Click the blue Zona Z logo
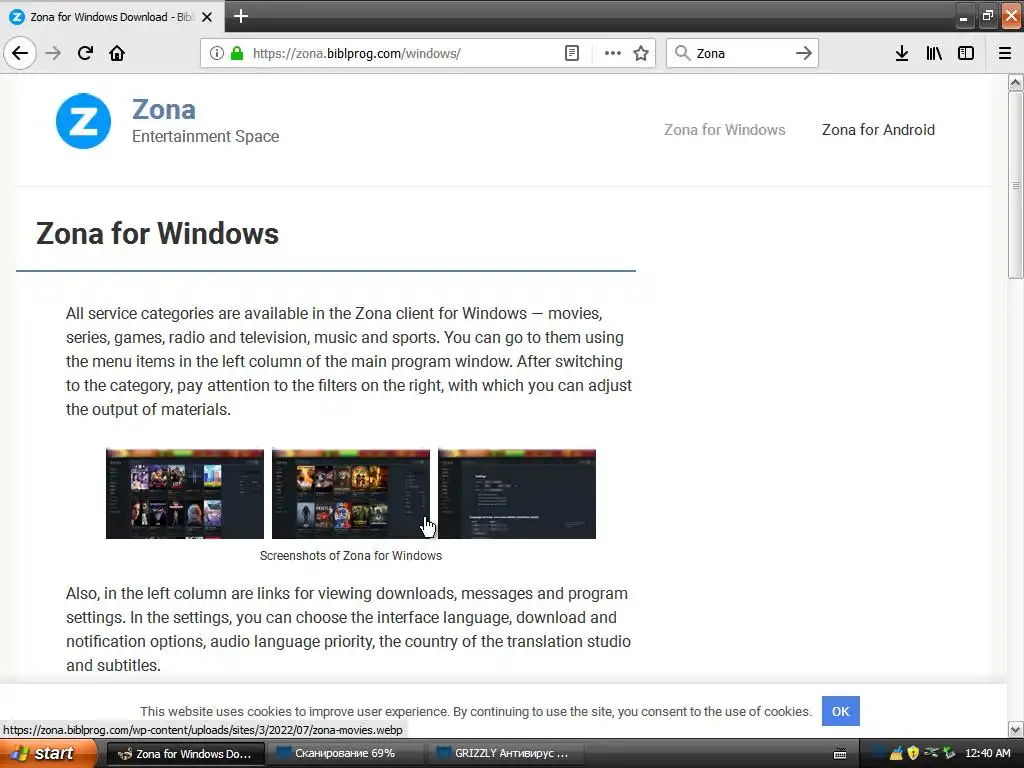 (83, 121)
